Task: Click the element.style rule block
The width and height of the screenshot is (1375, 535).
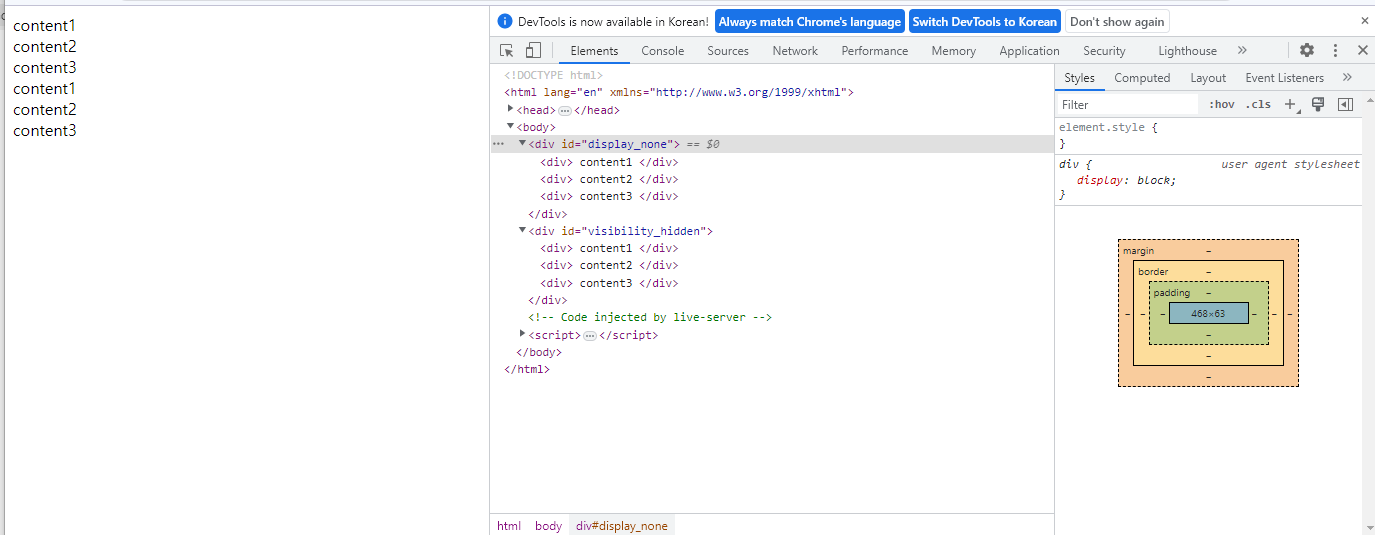Action: pos(1210,136)
